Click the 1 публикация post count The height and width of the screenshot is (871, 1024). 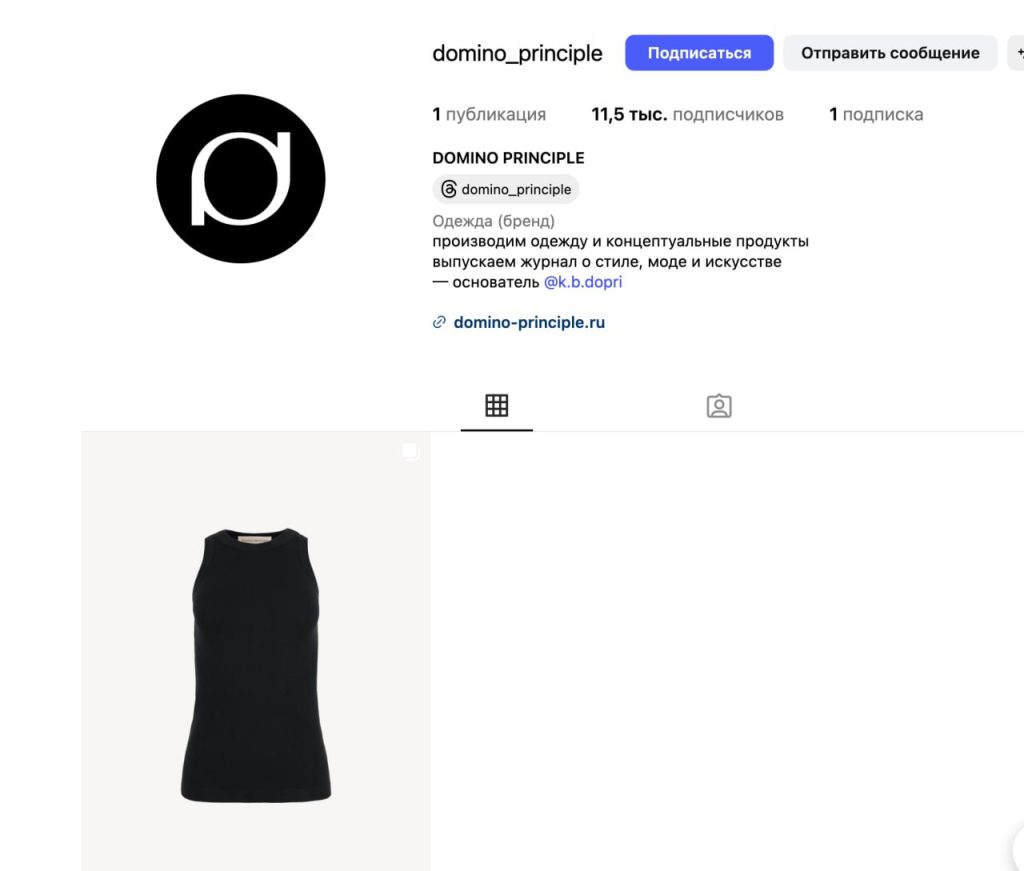[x=489, y=114]
